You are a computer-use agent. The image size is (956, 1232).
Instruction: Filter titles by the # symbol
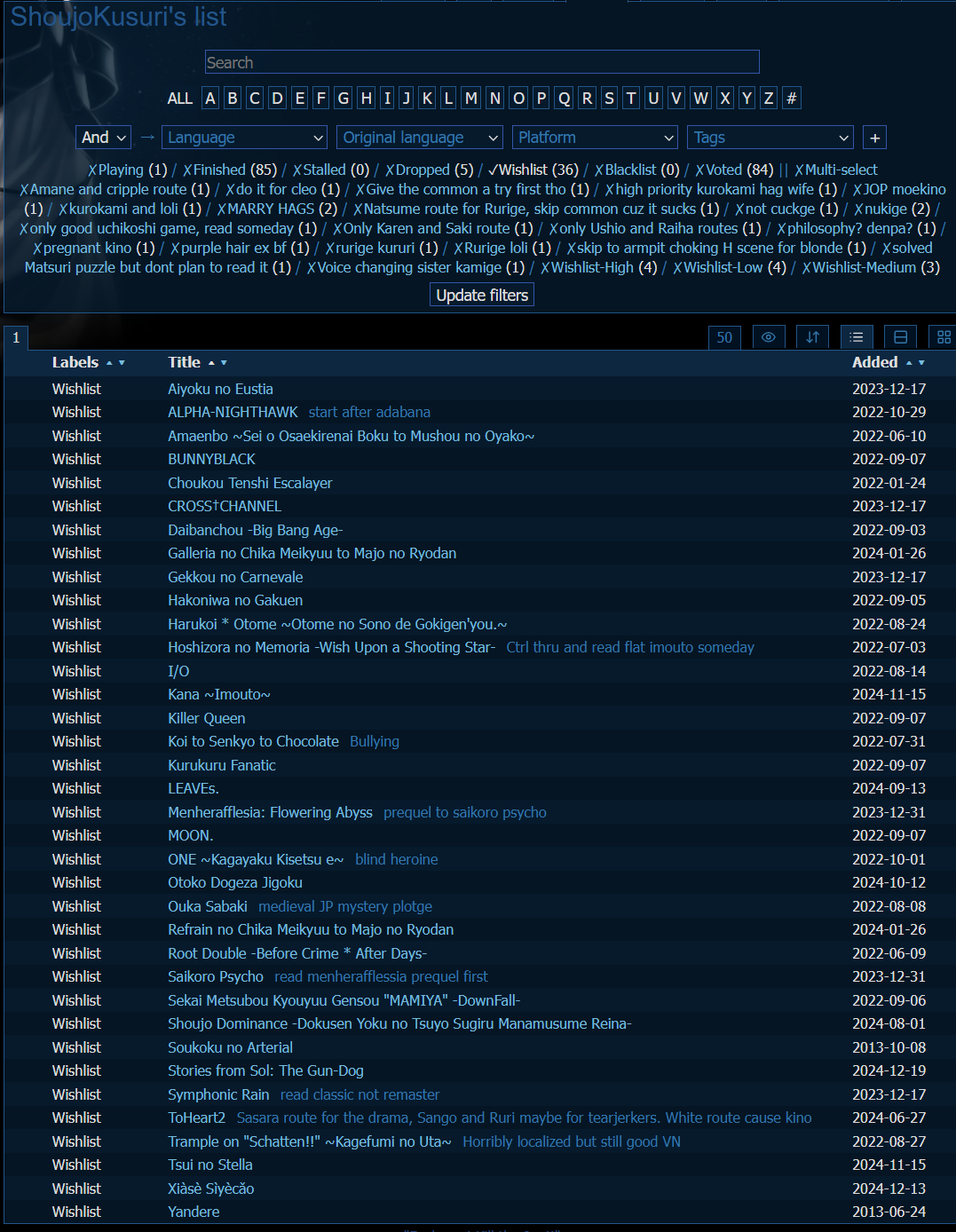[x=792, y=99]
